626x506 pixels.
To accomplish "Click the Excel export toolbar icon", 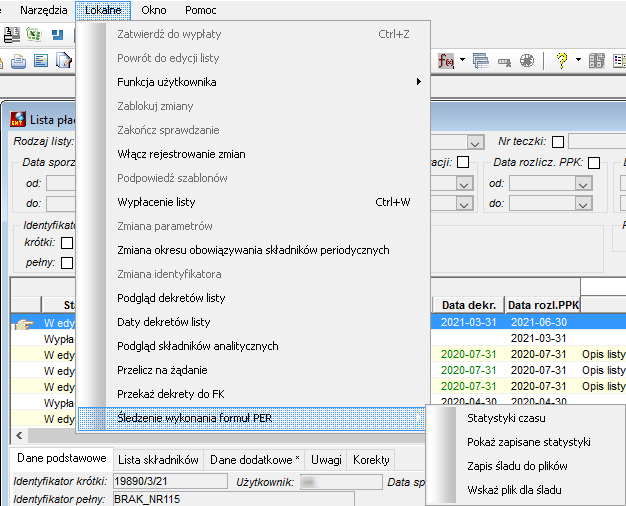I will tap(34, 34).
